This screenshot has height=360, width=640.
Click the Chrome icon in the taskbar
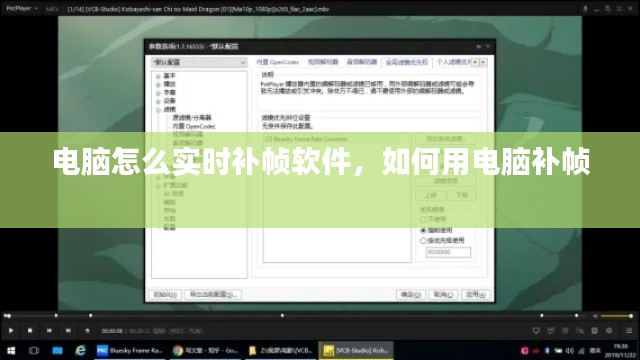[x=178, y=350]
